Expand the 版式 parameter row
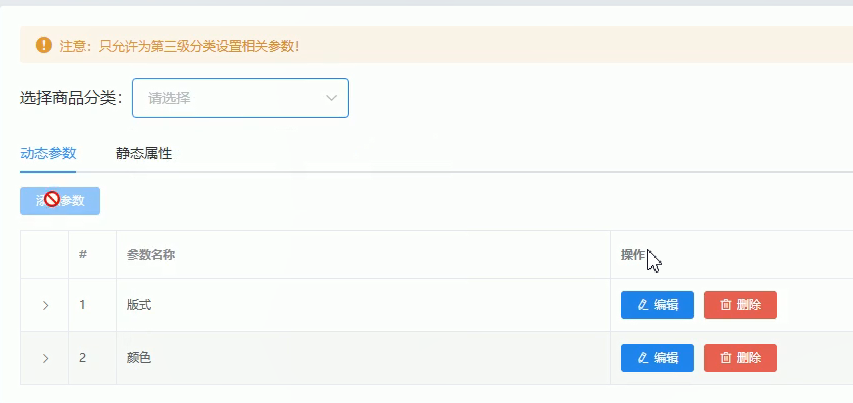The height and width of the screenshot is (403, 853). coord(46,306)
